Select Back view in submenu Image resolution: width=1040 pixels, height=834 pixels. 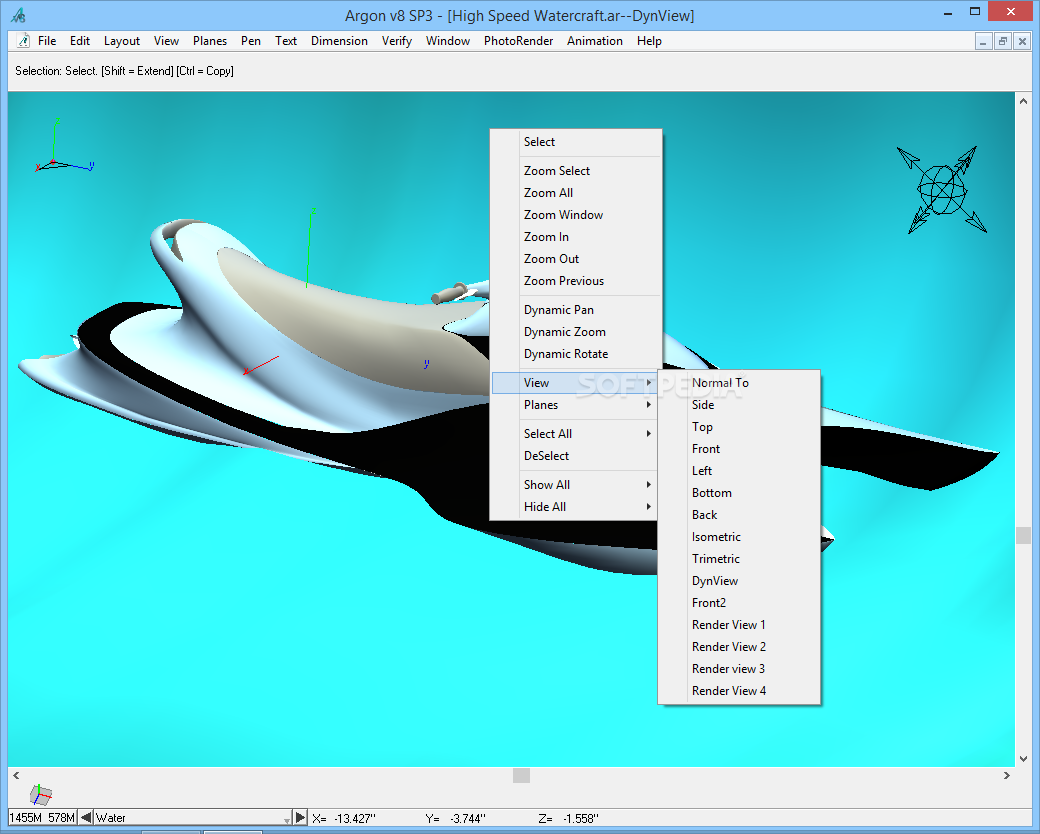coord(739,515)
